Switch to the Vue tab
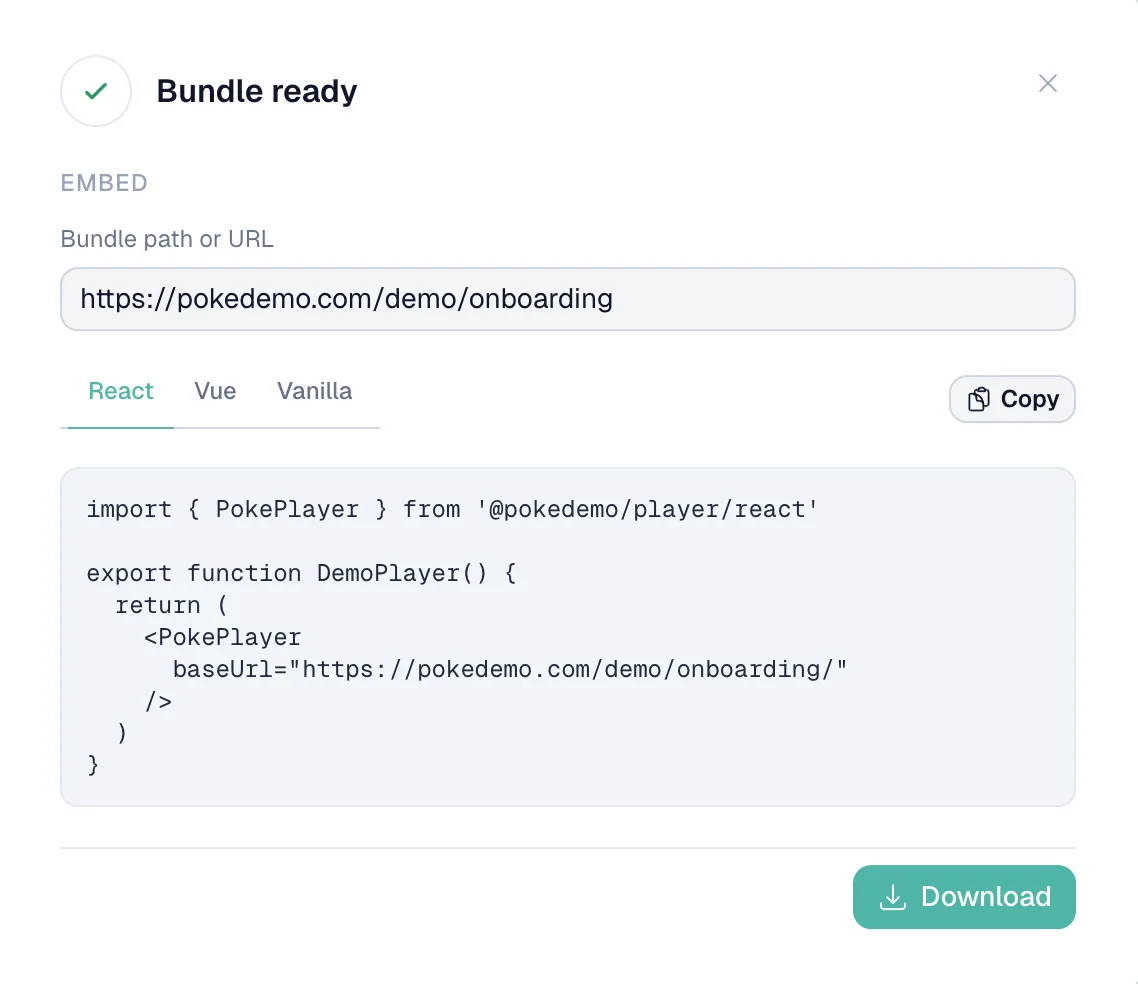The height and width of the screenshot is (984, 1138). click(215, 391)
